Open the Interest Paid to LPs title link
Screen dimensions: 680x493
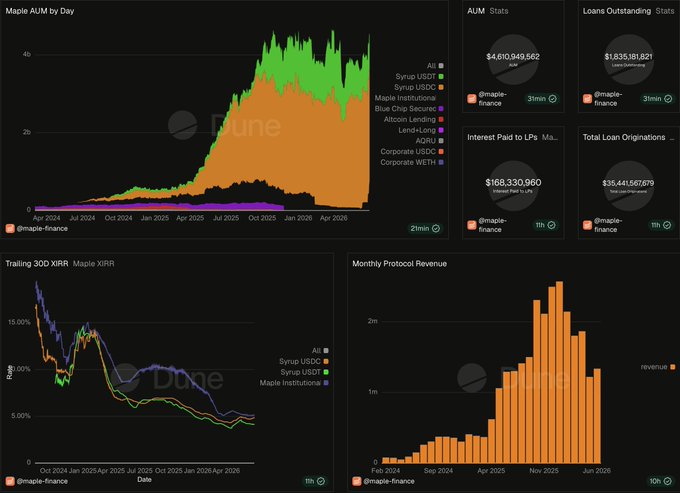tap(502, 137)
